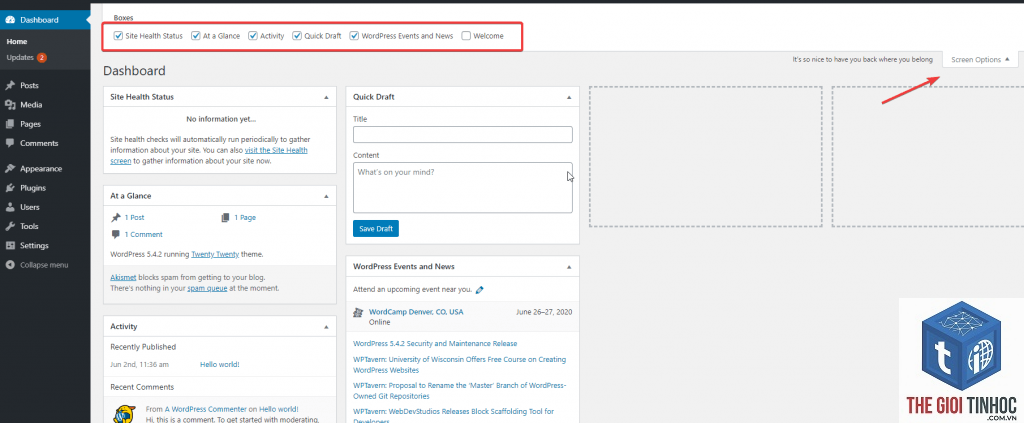The image size is (1024, 423).
Task: Click the pencil icon to edit event location
Action: [480, 289]
